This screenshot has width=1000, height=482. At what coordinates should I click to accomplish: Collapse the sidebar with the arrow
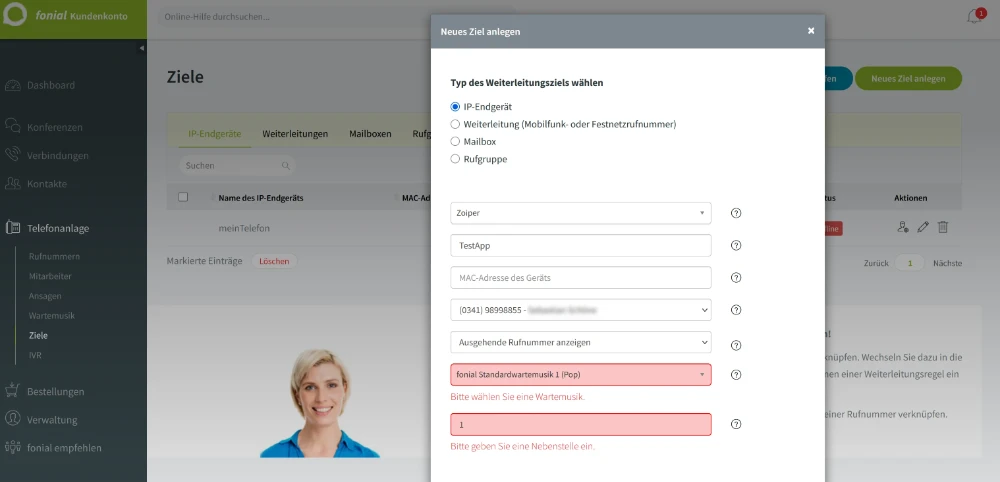pyautogui.click(x=142, y=48)
